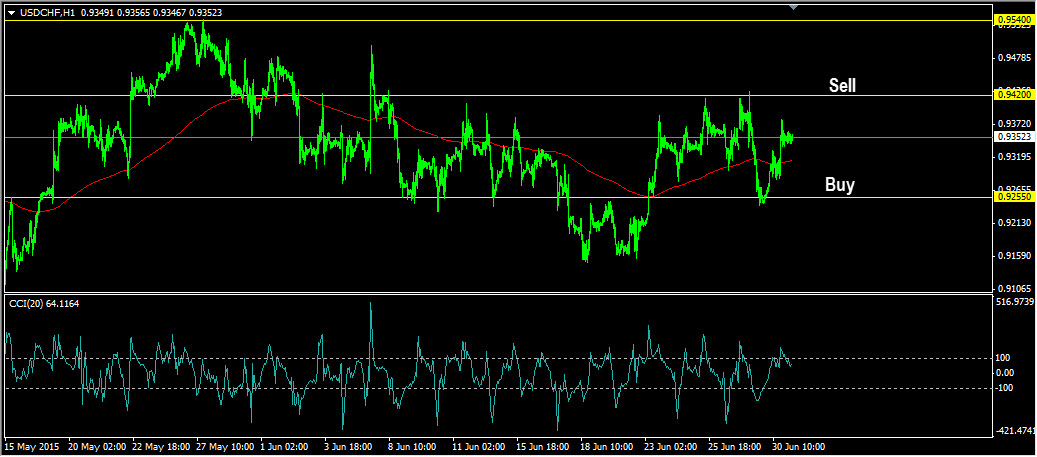Open the USDCHF,H1 chart dropdown arrow

pos(11,10)
